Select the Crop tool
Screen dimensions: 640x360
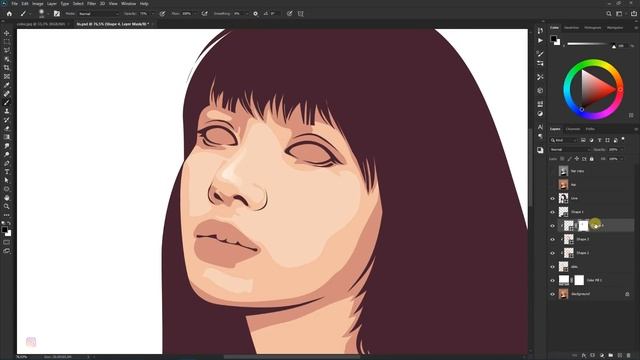click(x=7, y=68)
